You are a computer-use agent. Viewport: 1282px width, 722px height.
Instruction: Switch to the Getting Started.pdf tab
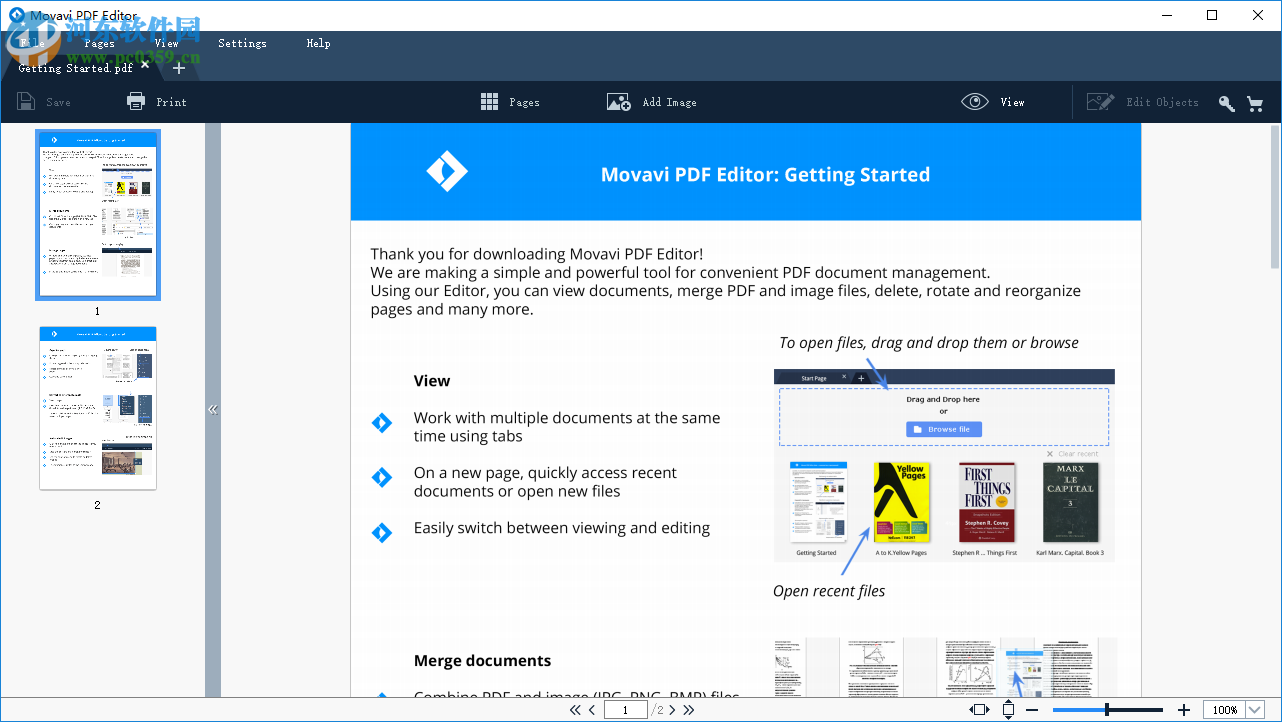coord(70,67)
